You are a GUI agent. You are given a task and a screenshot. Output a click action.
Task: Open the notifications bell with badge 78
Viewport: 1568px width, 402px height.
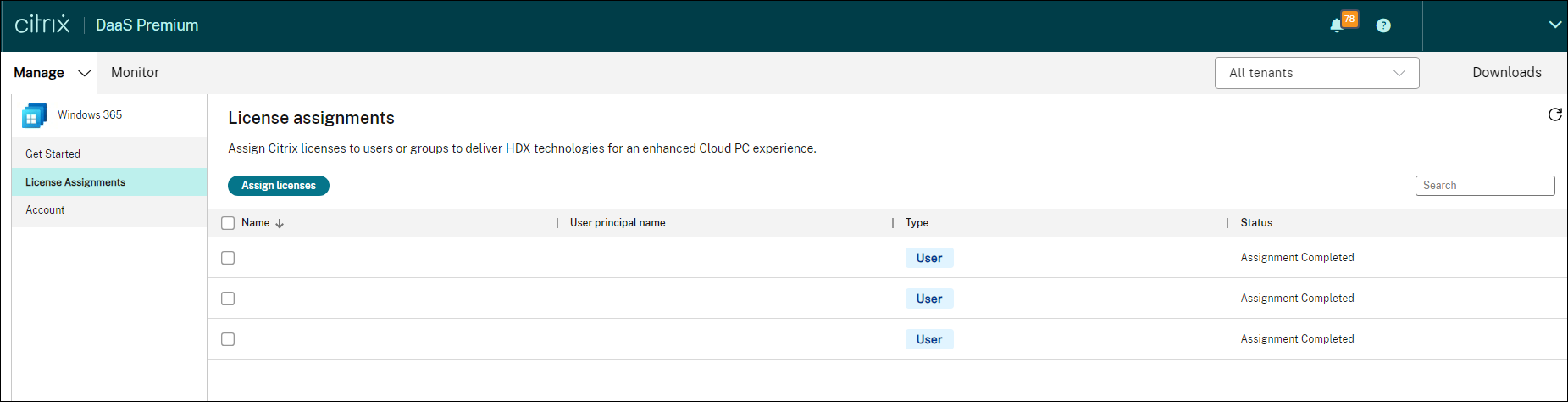click(1343, 22)
